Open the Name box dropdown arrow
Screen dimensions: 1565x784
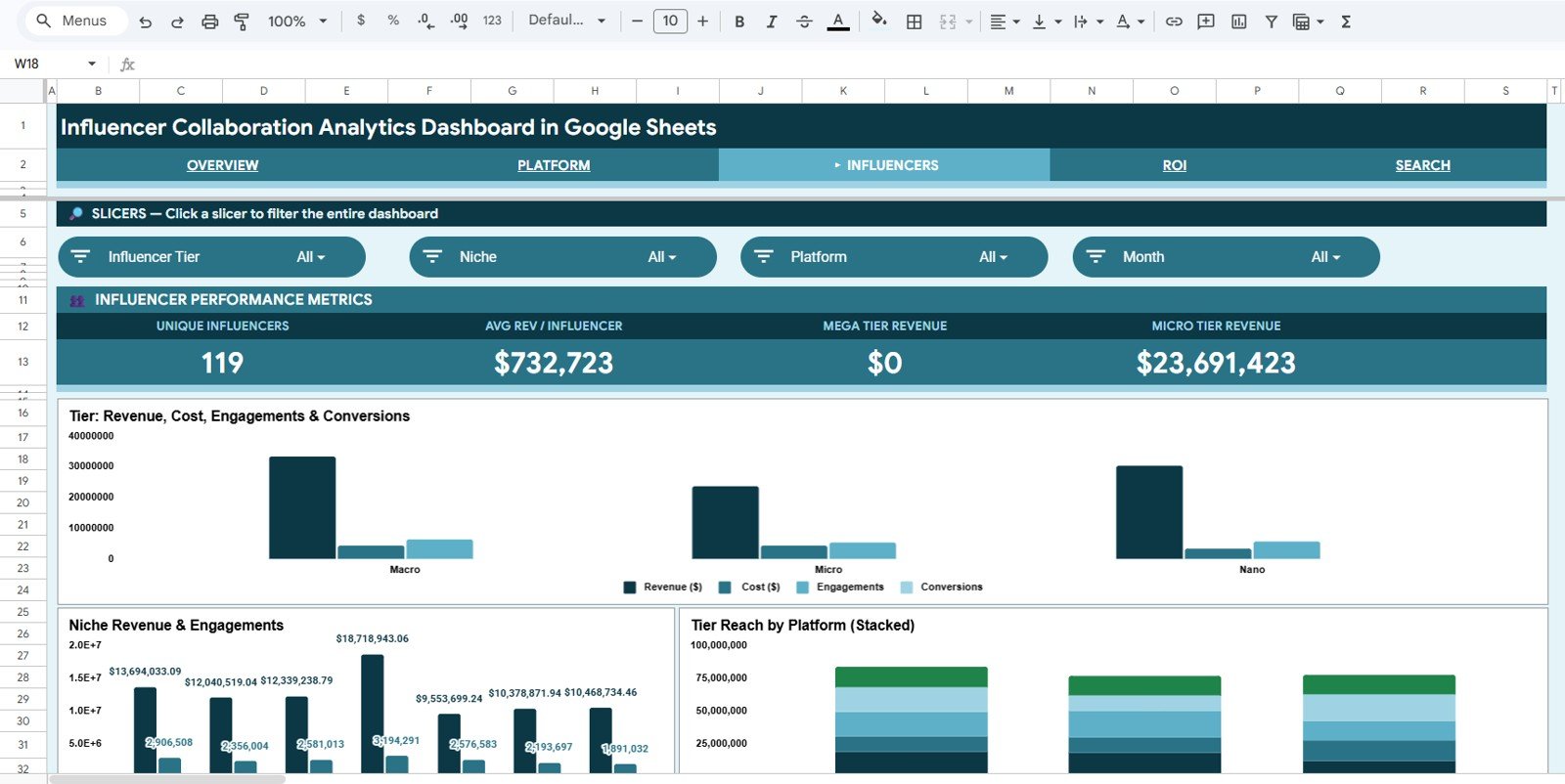[92, 64]
